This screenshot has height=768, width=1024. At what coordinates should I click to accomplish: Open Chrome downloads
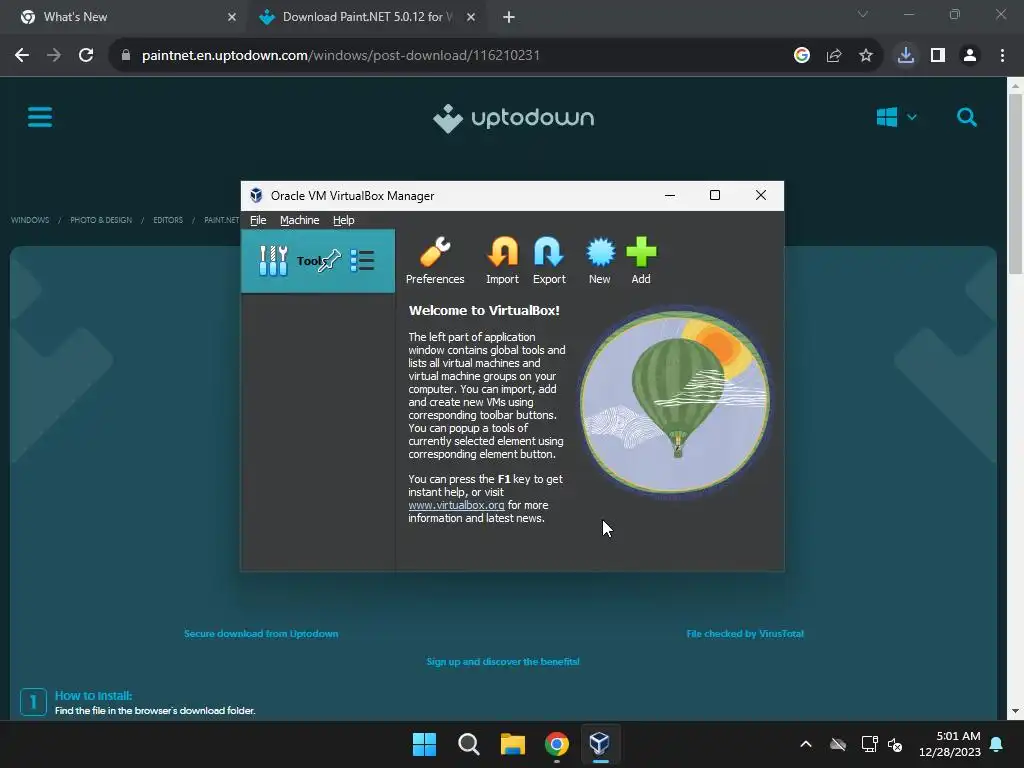pyautogui.click(x=906, y=55)
